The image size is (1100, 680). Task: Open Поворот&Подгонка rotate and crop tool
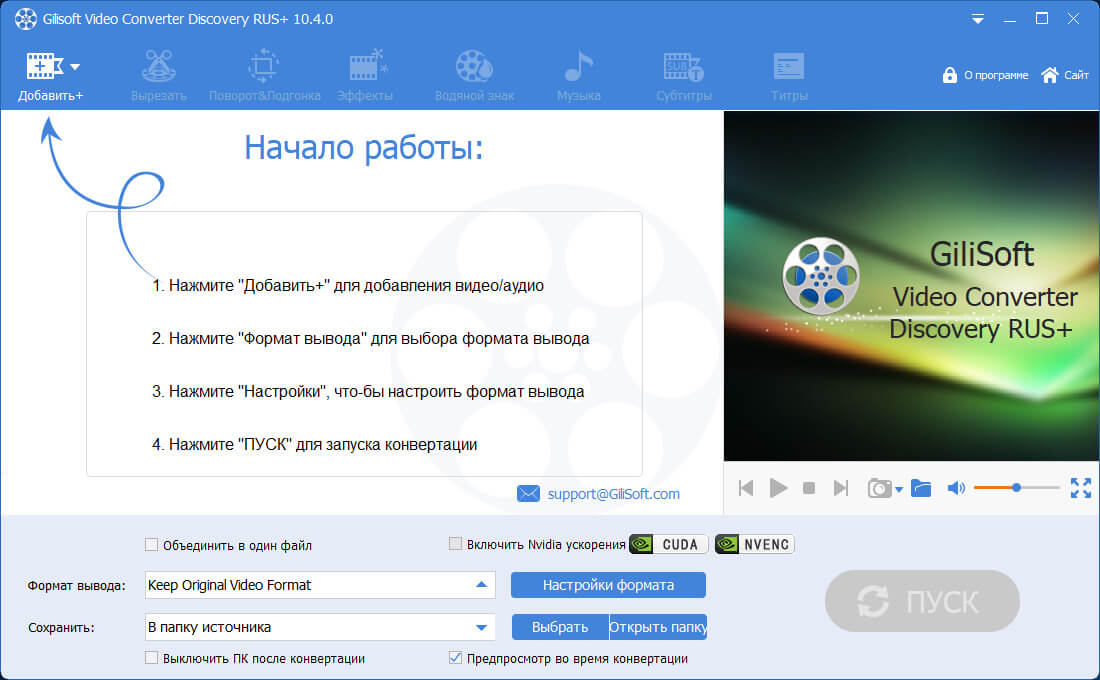264,75
